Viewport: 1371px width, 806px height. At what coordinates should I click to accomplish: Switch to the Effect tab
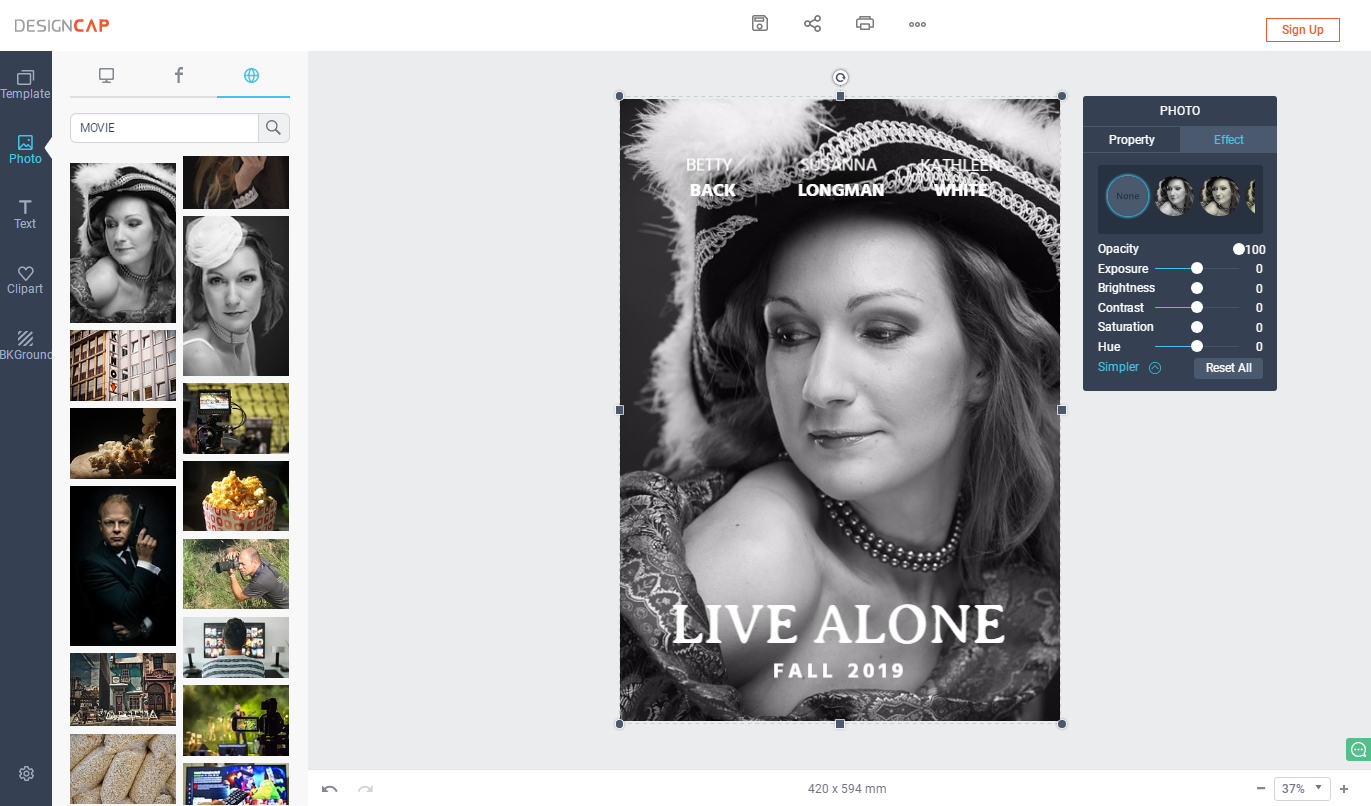click(1228, 139)
